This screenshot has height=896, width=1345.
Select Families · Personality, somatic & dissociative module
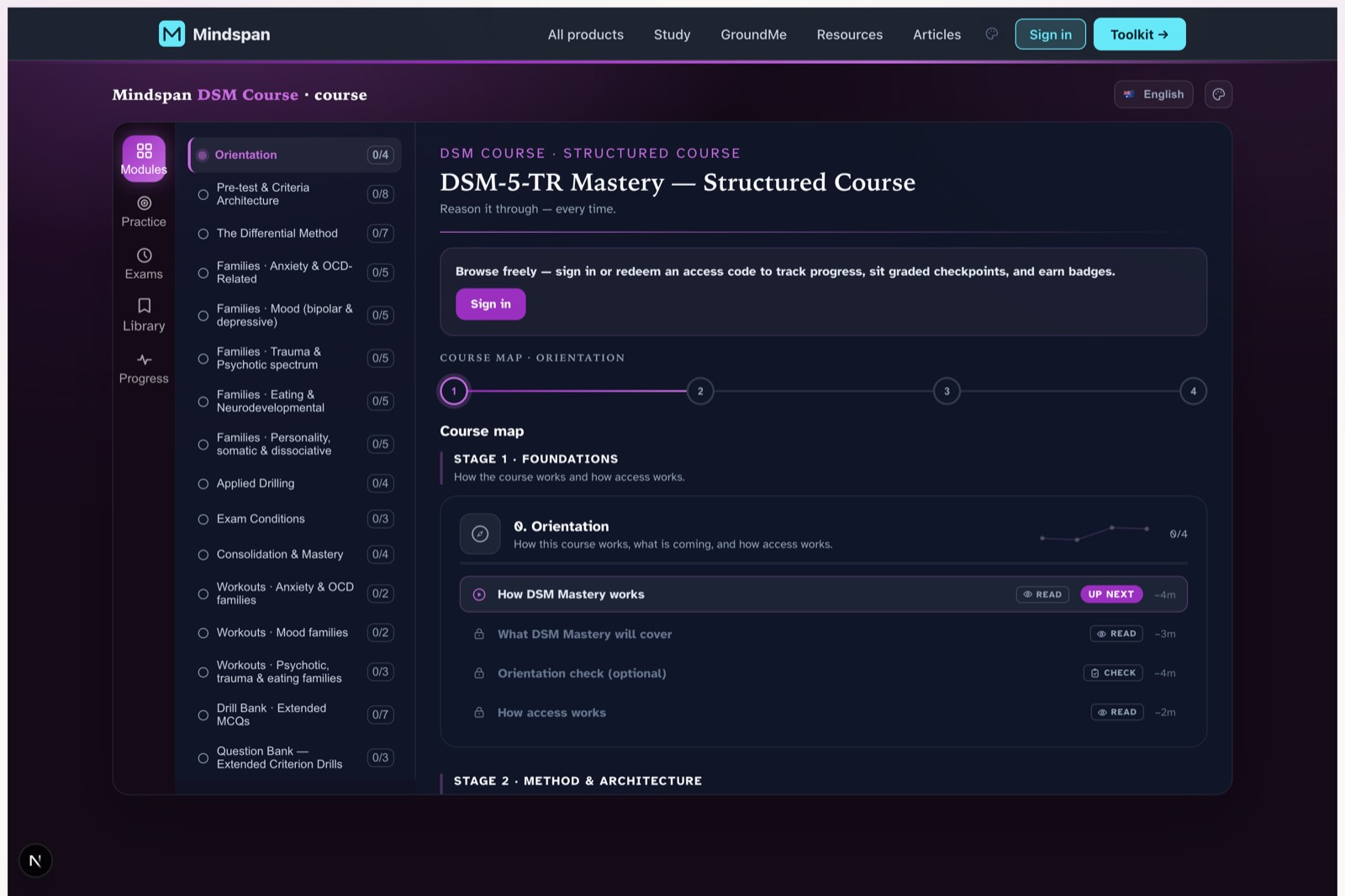tap(295, 444)
